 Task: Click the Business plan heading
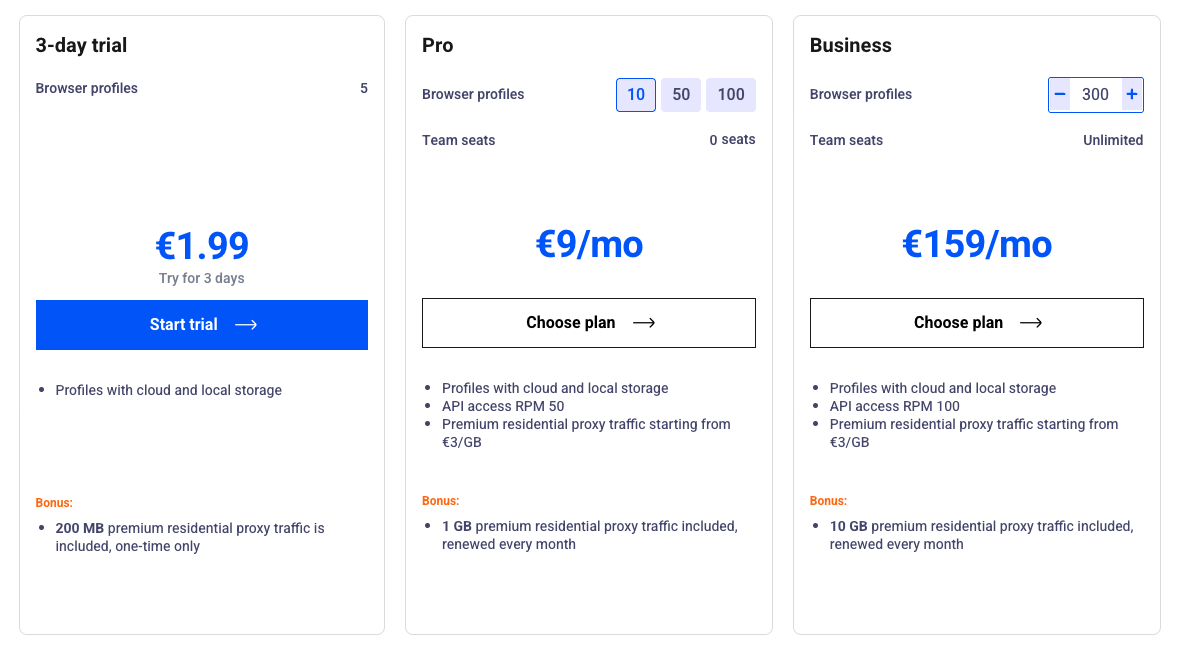(x=850, y=45)
